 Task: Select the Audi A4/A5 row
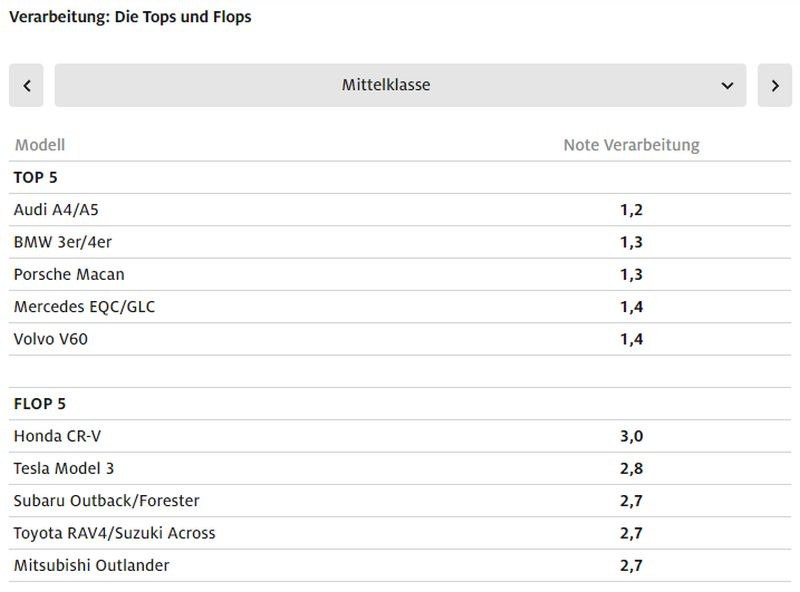[56, 210]
